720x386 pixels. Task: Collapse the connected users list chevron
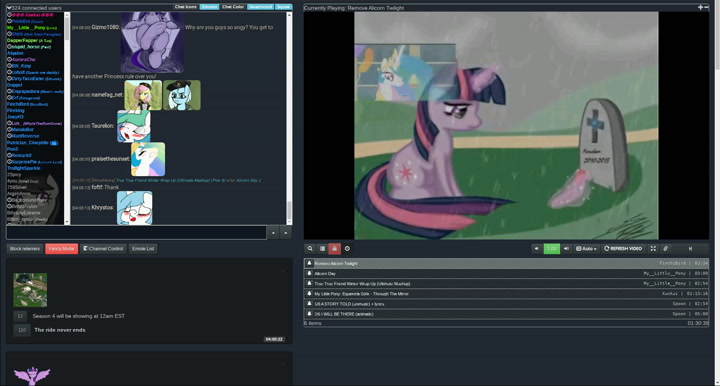pyautogui.click(x=9, y=8)
